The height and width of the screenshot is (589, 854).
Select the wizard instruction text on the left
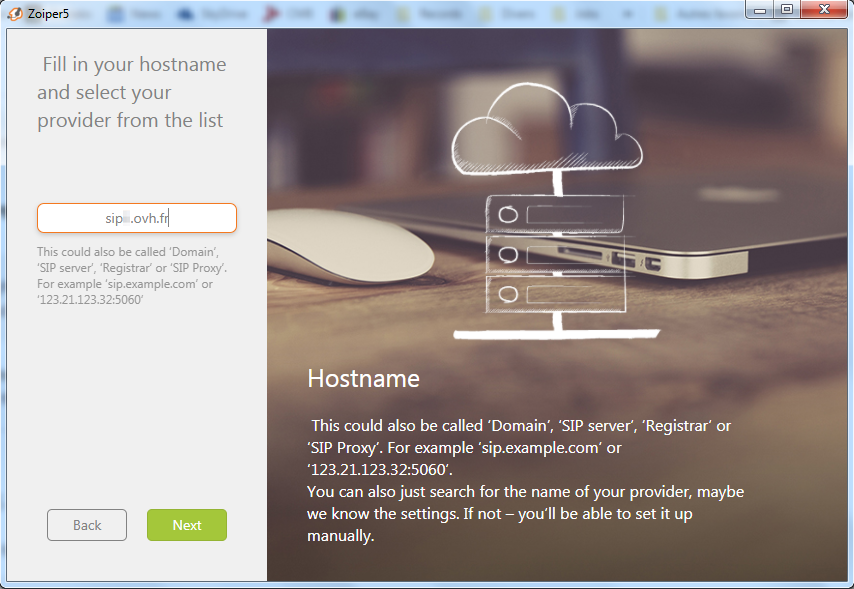[131, 91]
